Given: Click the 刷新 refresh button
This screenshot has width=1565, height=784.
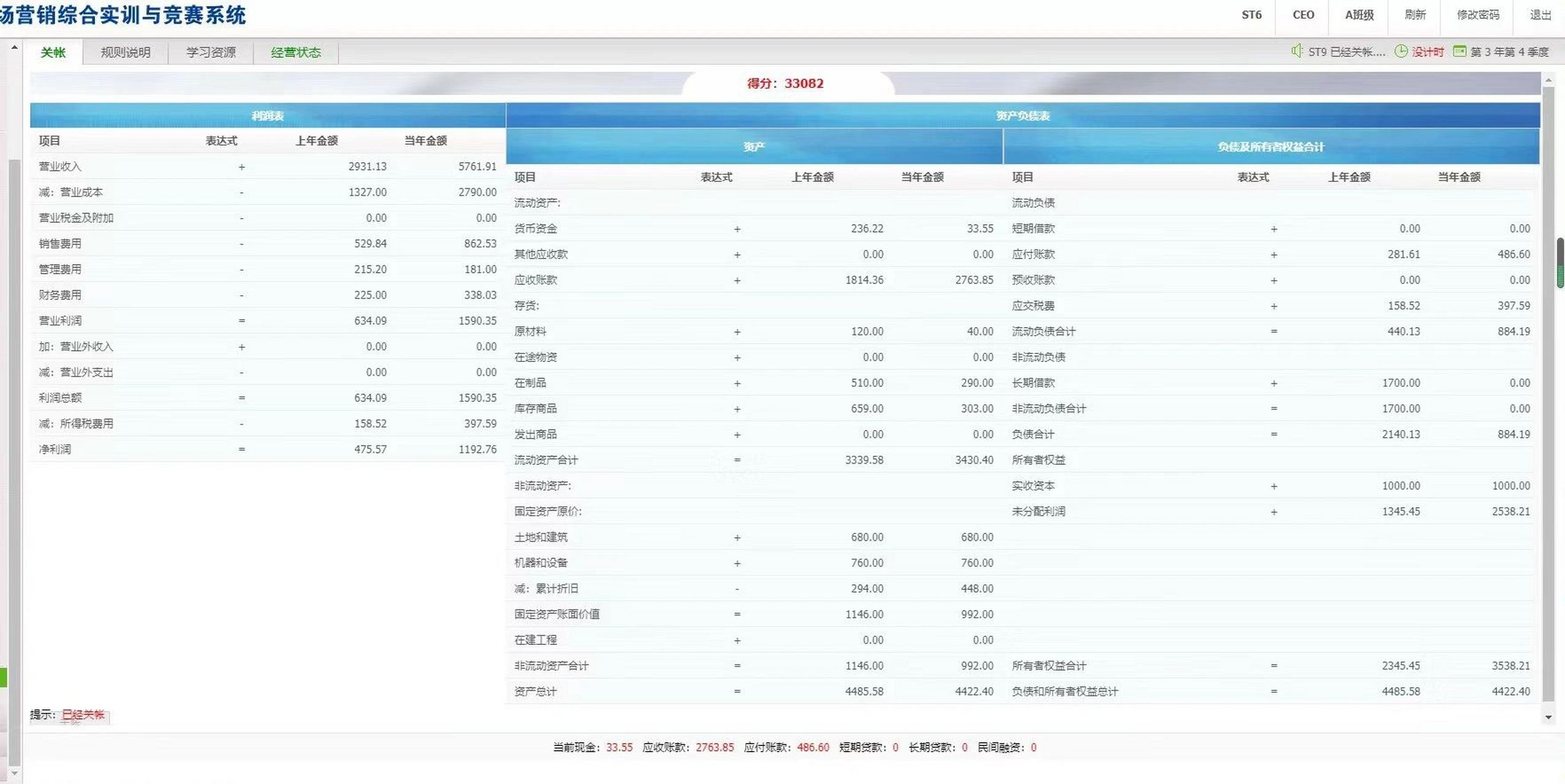Looking at the screenshot, I should 1415,15.
